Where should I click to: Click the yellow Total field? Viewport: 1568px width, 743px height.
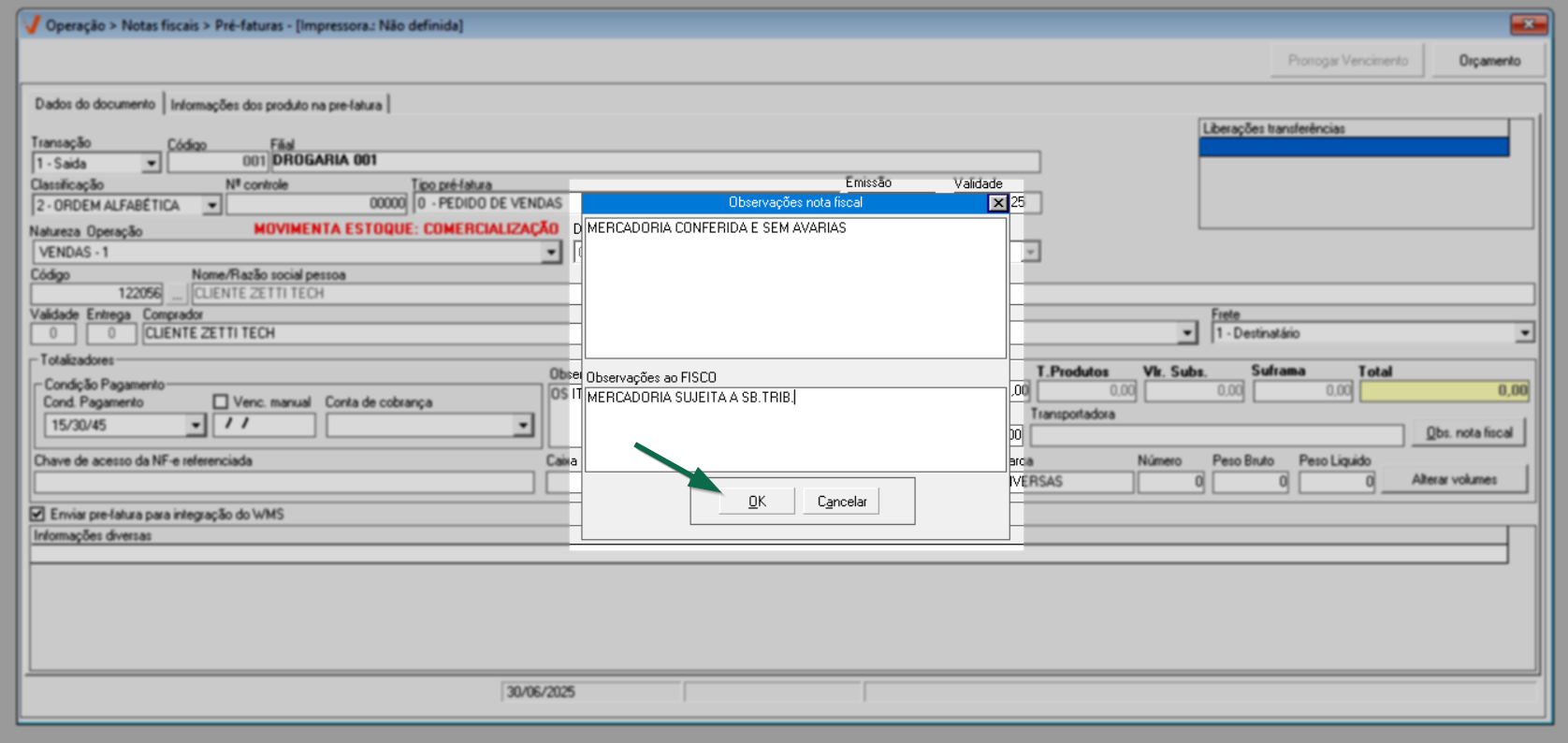click(x=1445, y=390)
